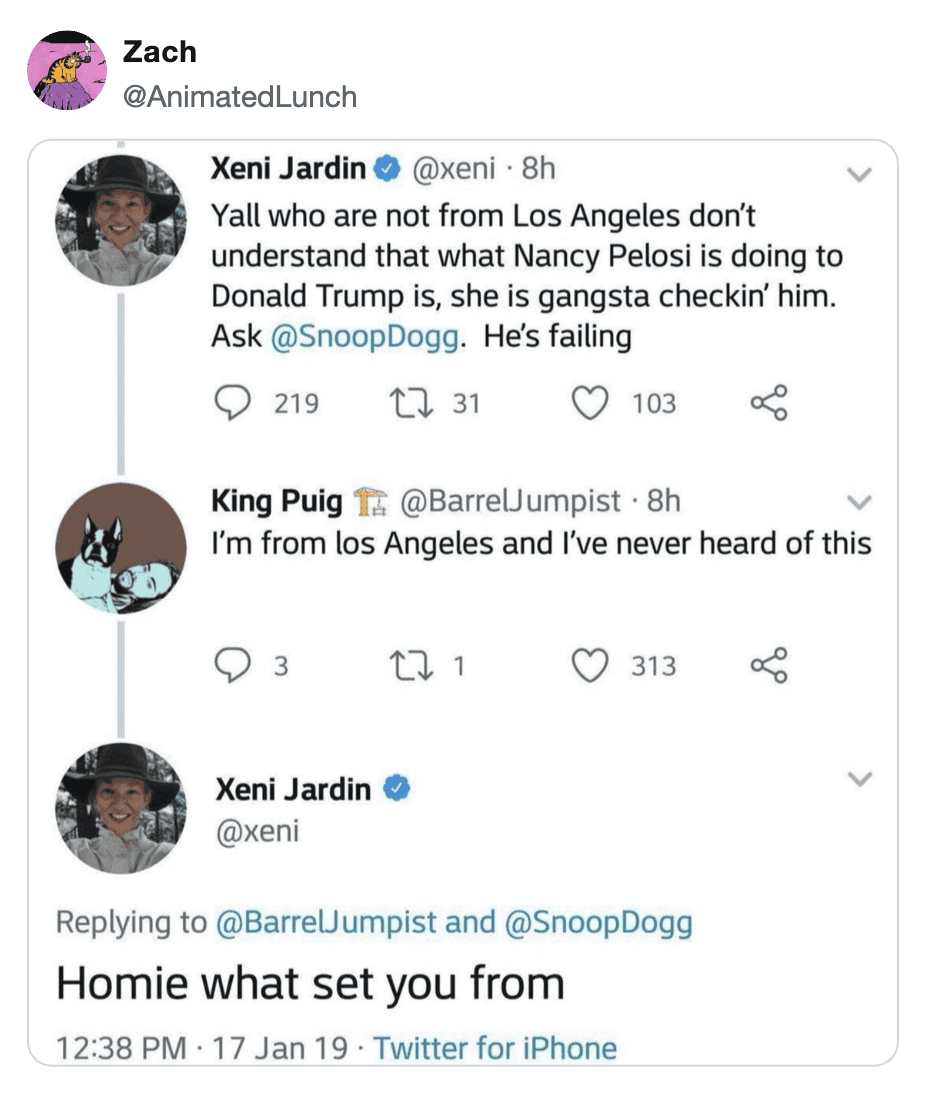The height and width of the screenshot is (1104, 929).
Task: Click @BarrelJumpist in Replying to line
Action: point(326,921)
